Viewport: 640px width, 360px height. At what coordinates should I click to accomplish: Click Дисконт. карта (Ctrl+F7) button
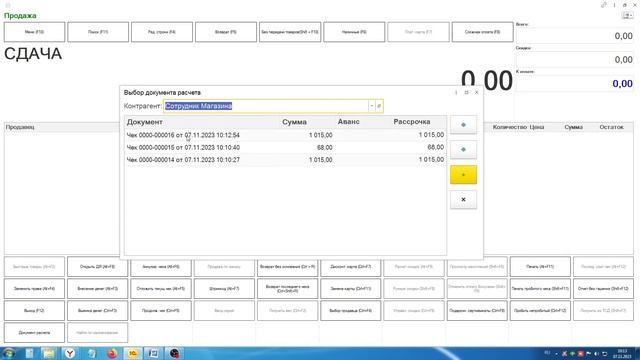pos(351,267)
